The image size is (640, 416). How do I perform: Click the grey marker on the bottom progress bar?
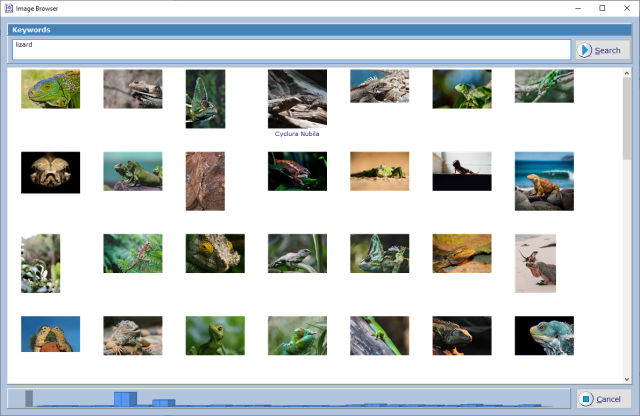29,399
